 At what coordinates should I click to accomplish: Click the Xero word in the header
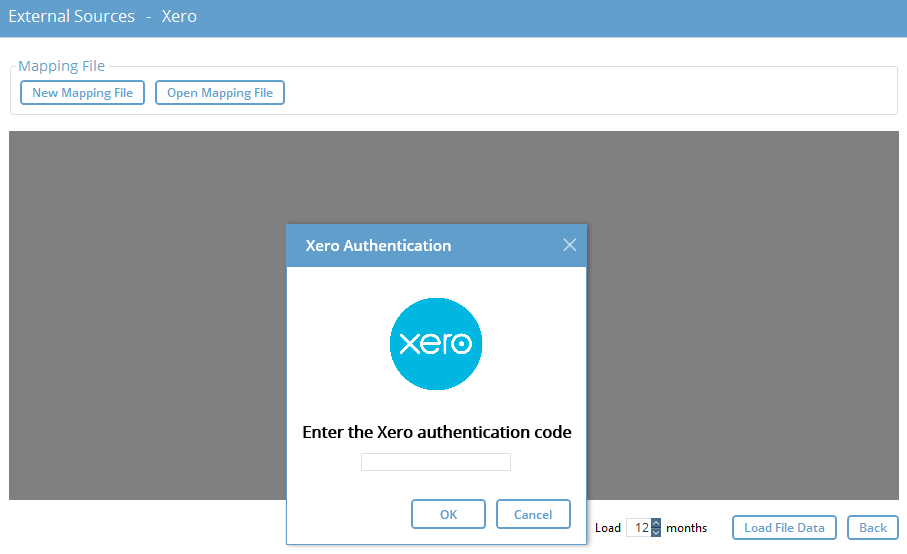[179, 16]
